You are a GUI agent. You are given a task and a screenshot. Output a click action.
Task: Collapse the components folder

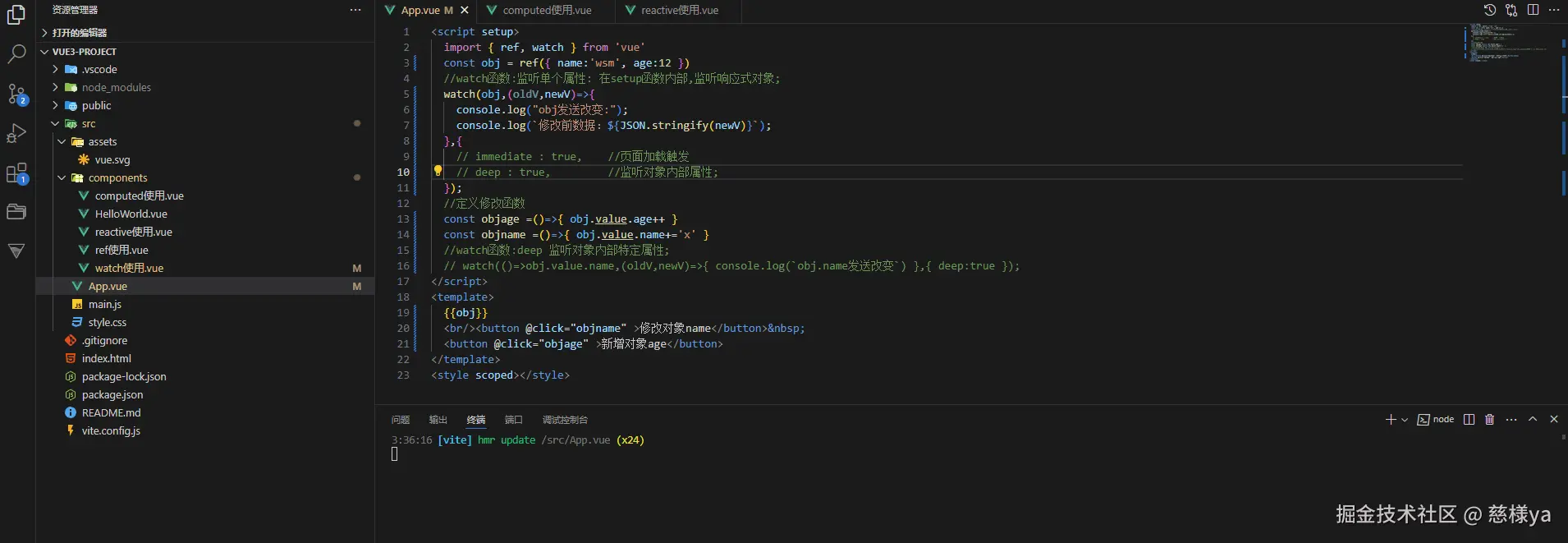point(205,178)
